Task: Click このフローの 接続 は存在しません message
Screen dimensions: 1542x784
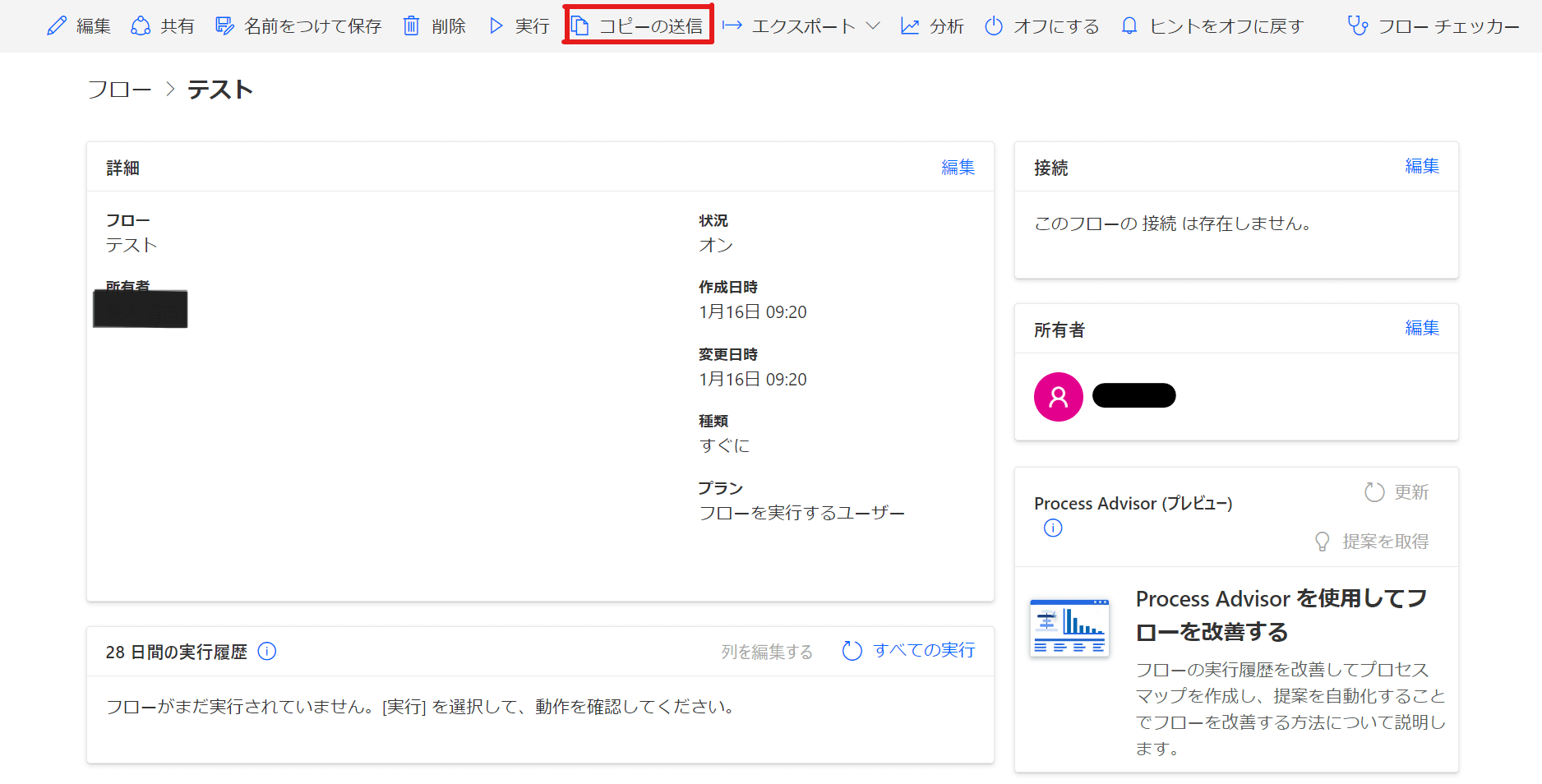Action: [x=1173, y=224]
